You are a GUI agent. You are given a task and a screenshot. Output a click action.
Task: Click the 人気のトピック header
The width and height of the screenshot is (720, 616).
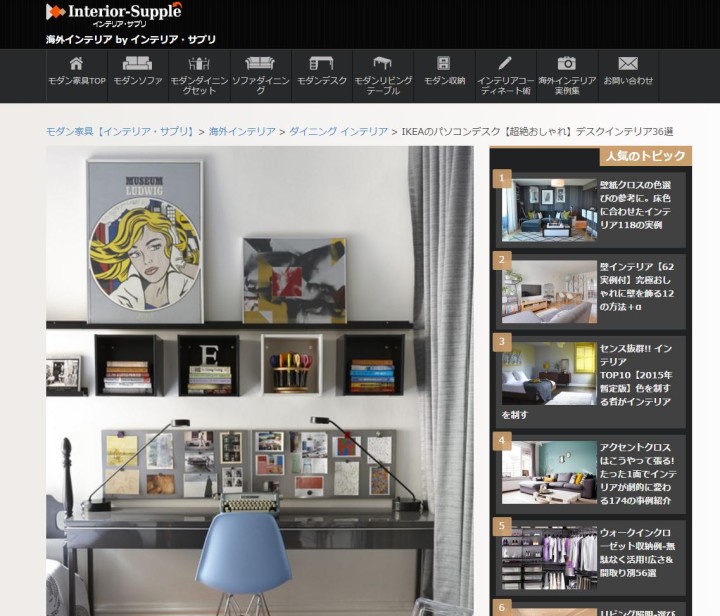(645, 156)
